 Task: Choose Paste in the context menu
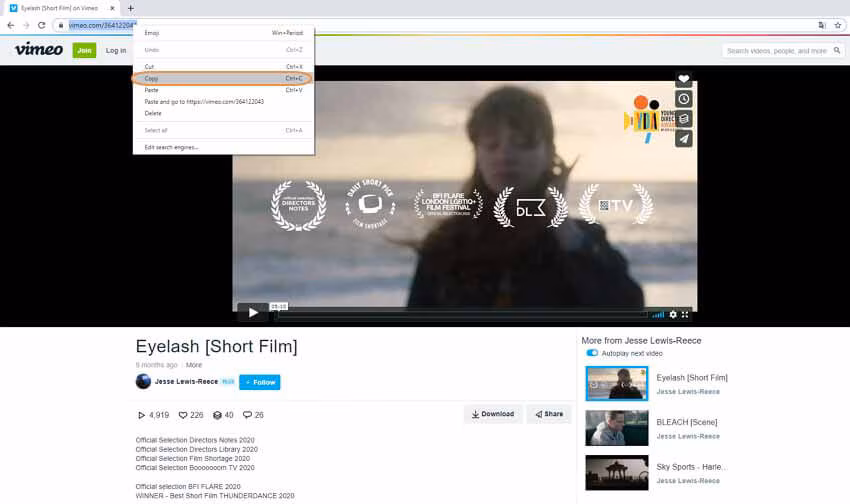(x=223, y=90)
